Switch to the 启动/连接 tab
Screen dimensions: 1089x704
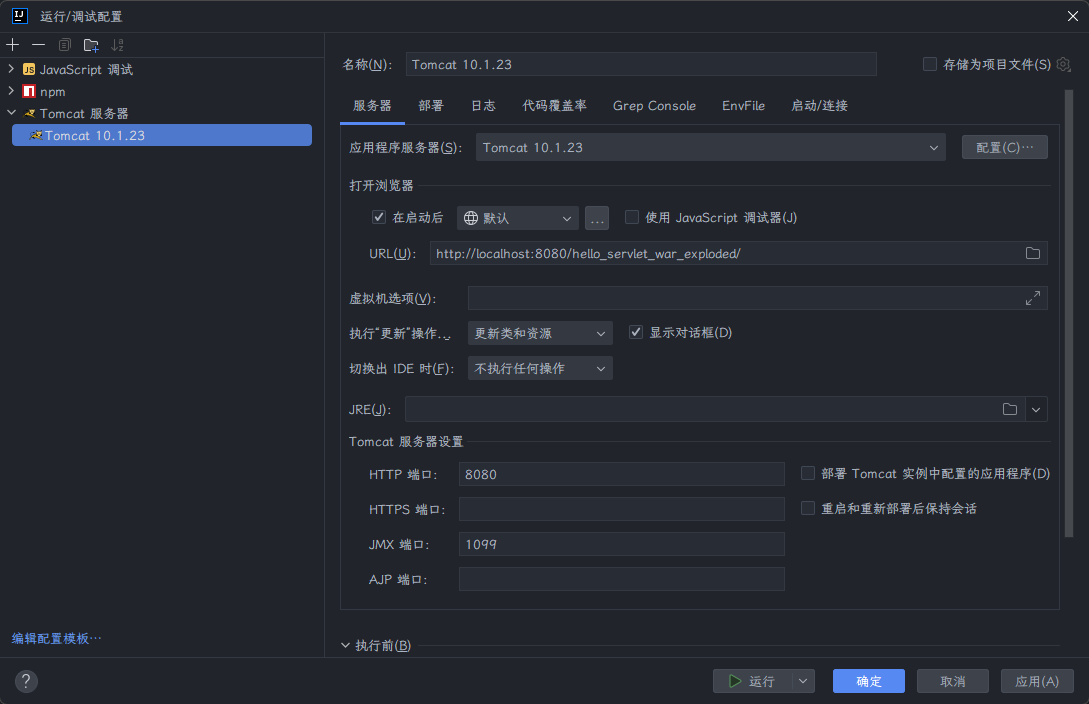pyautogui.click(x=820, y=106)
